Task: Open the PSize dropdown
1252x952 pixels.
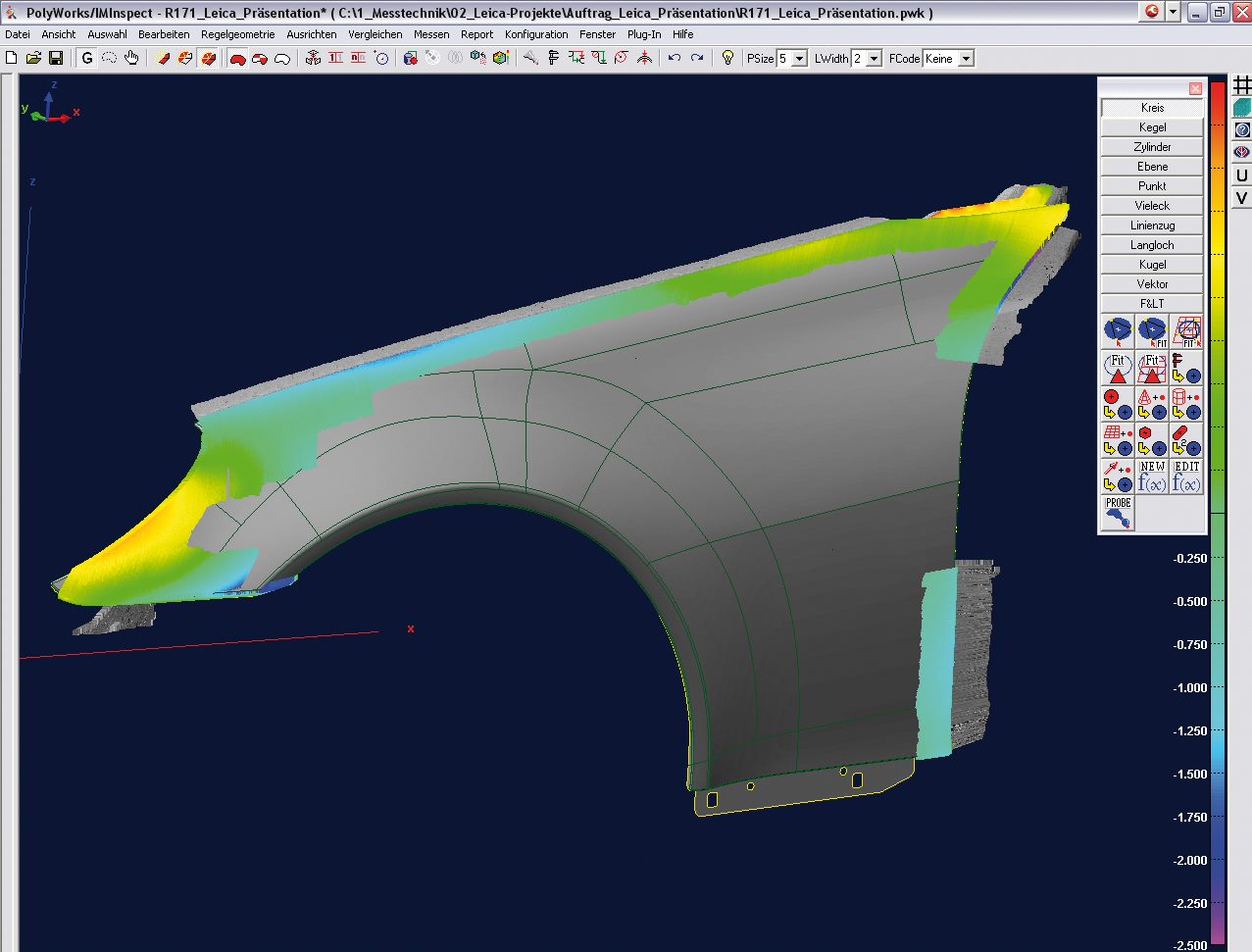Action: [799, 59]
